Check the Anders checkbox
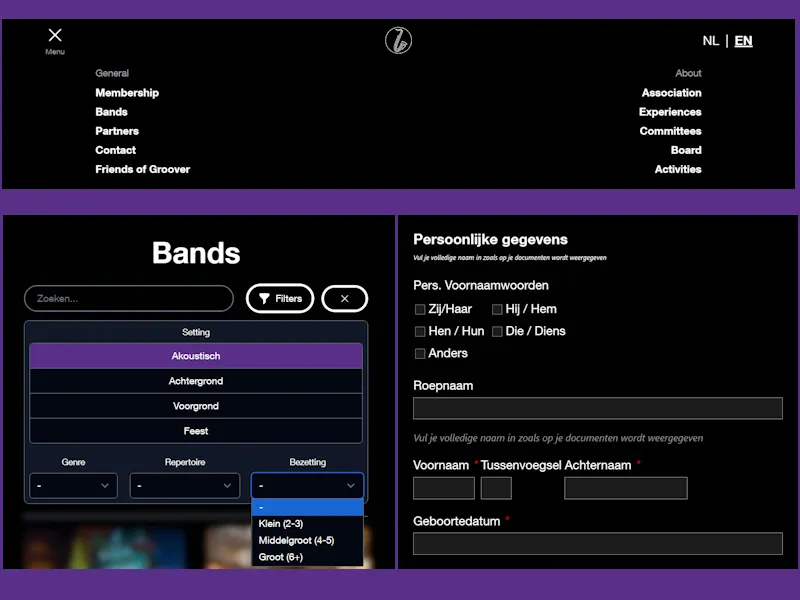 point(420,354)
